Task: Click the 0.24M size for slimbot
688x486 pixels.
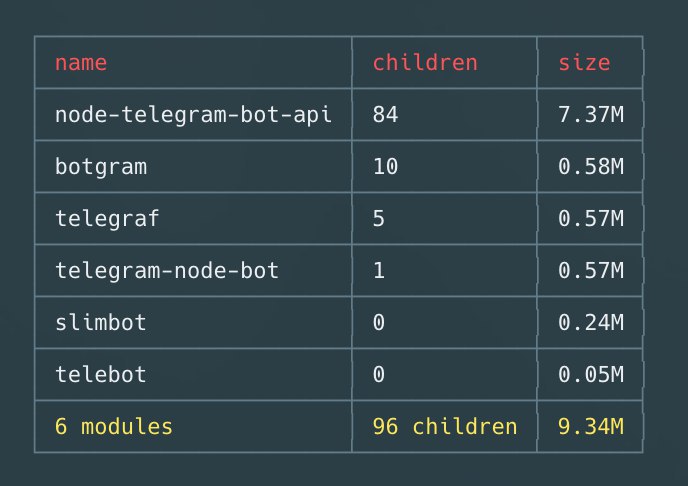Action: [x=591, y=322]
